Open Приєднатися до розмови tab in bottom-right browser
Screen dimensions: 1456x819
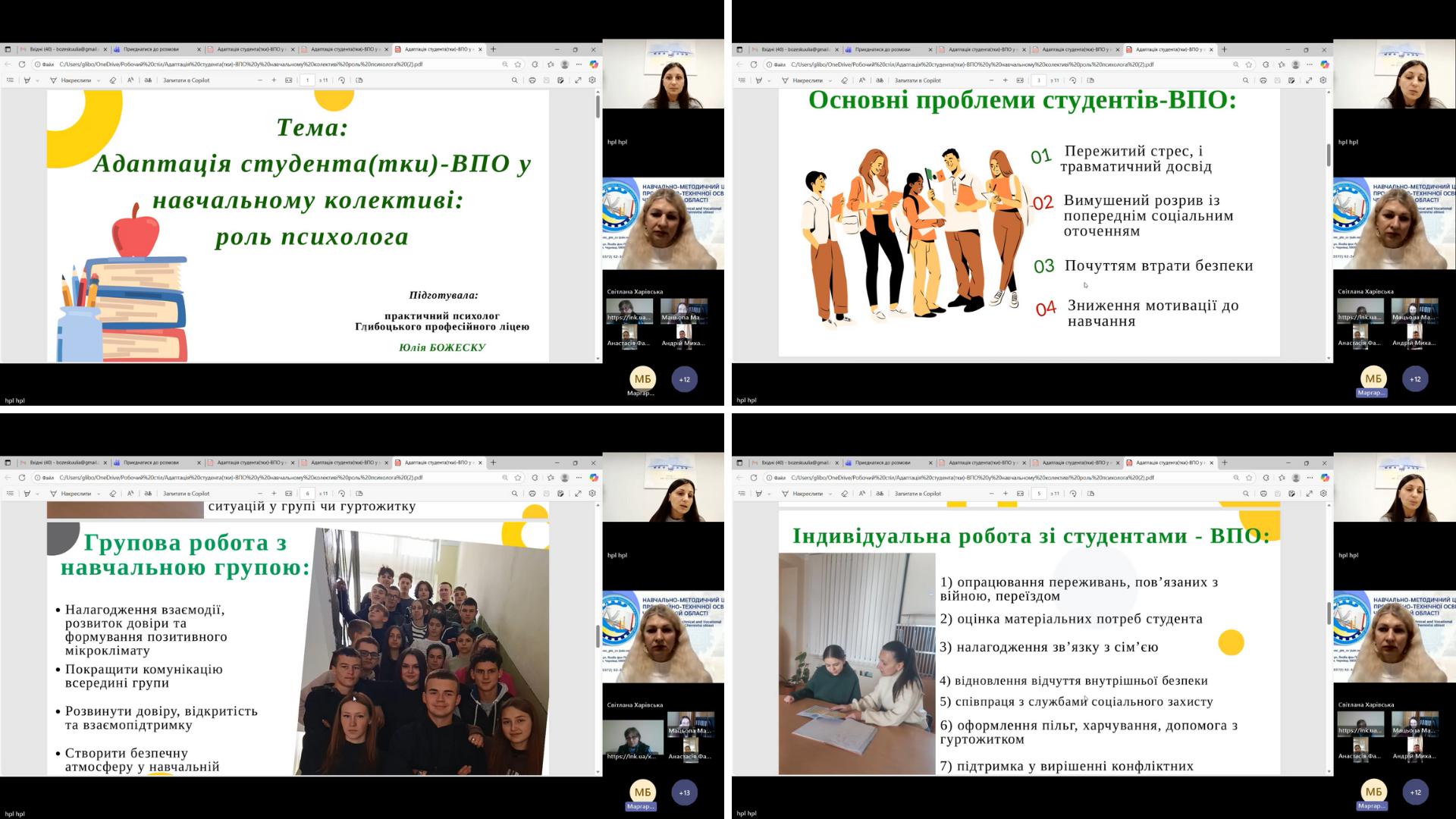coord(883,463)
